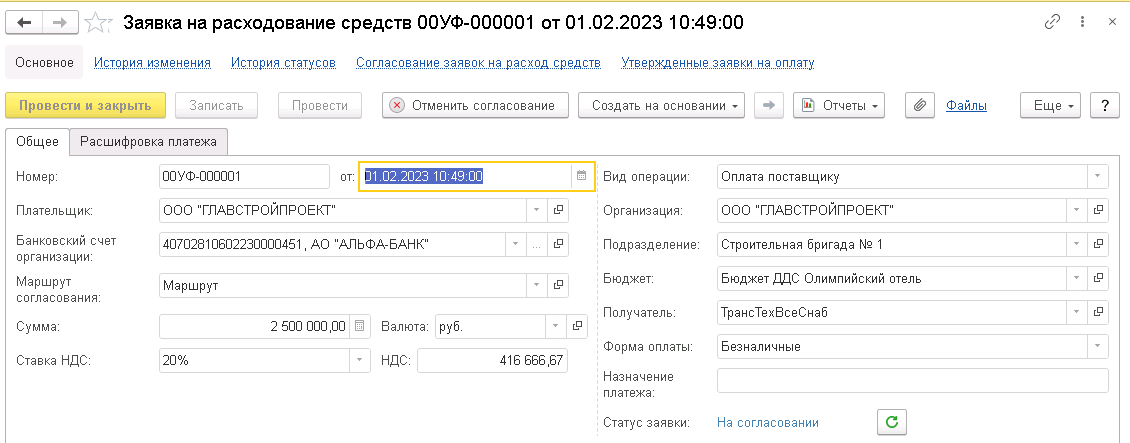Screen dimensions: 1130x443
Task: Open the Организация record with the open icon
Action: 1098,210
